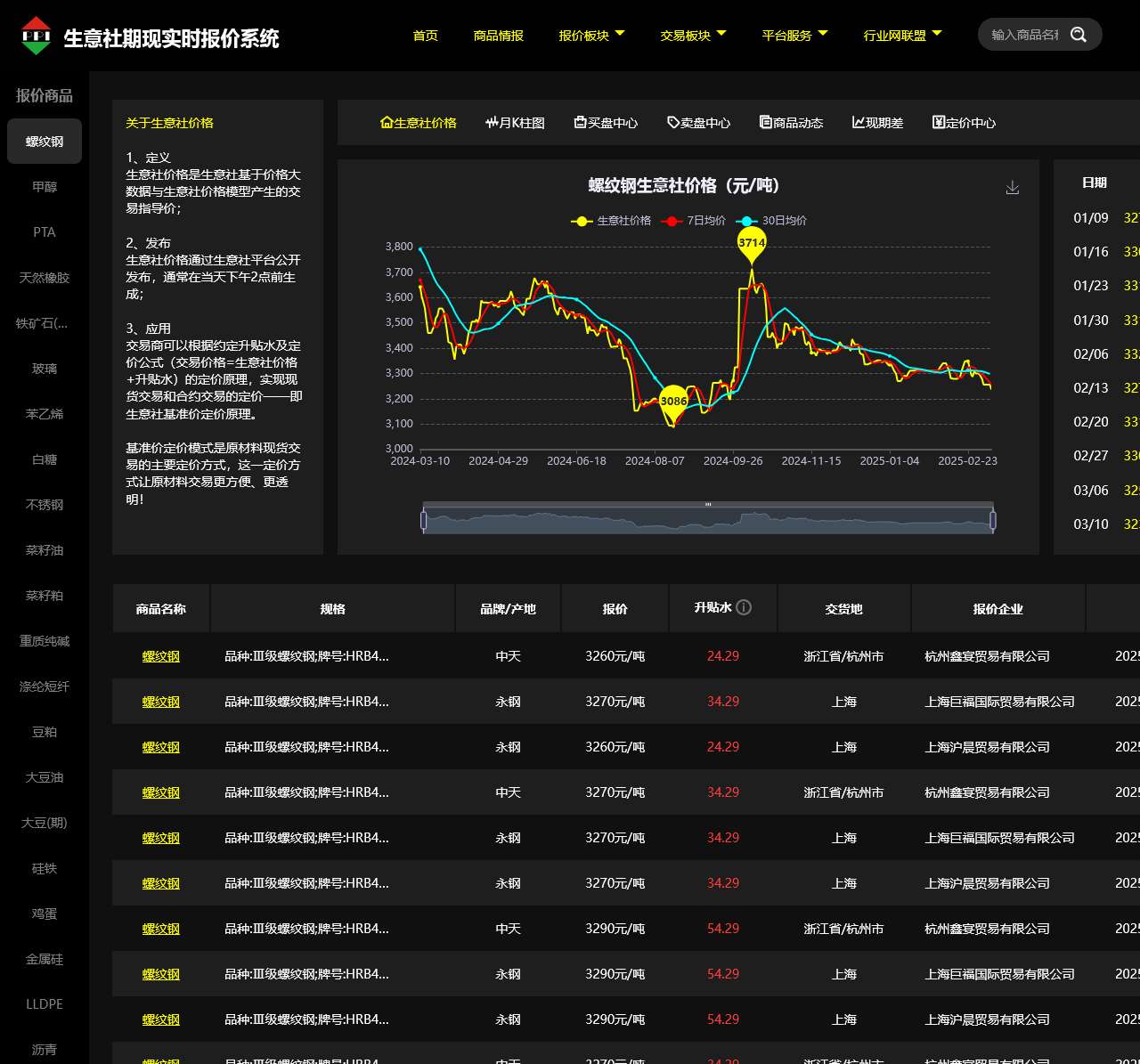Expand the 报价板块 dropdown menu

(x=591, y=36)
